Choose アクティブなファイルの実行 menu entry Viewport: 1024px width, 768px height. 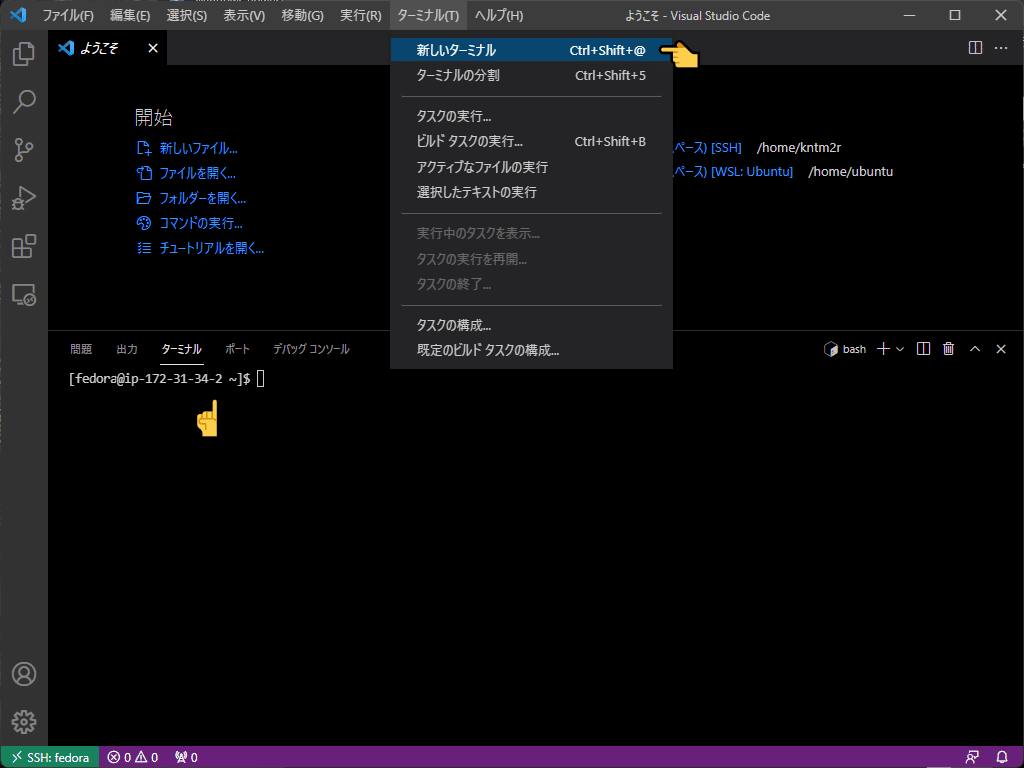point(532,167)
